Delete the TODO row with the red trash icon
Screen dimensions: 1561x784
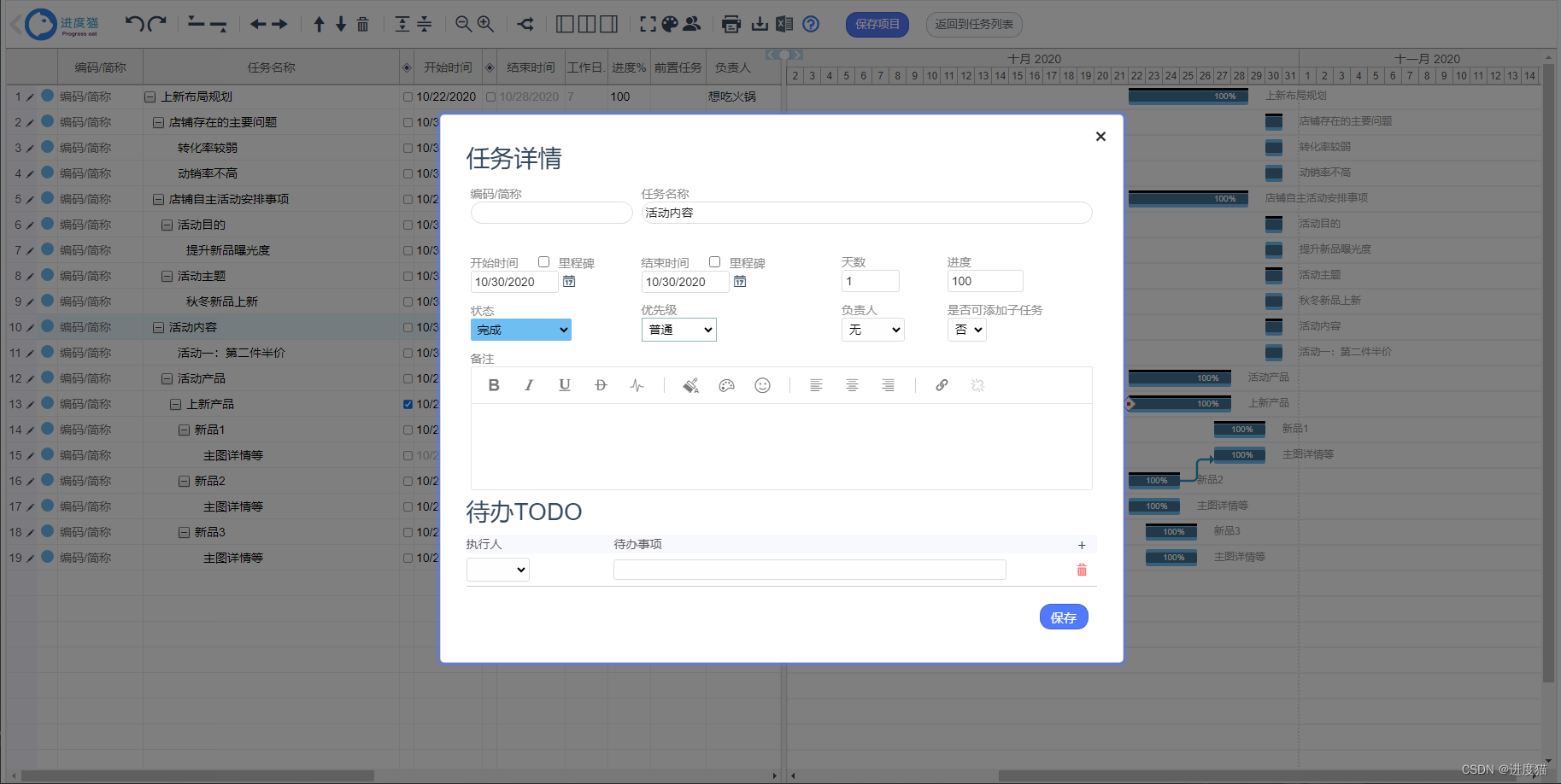coord(1082,570)
